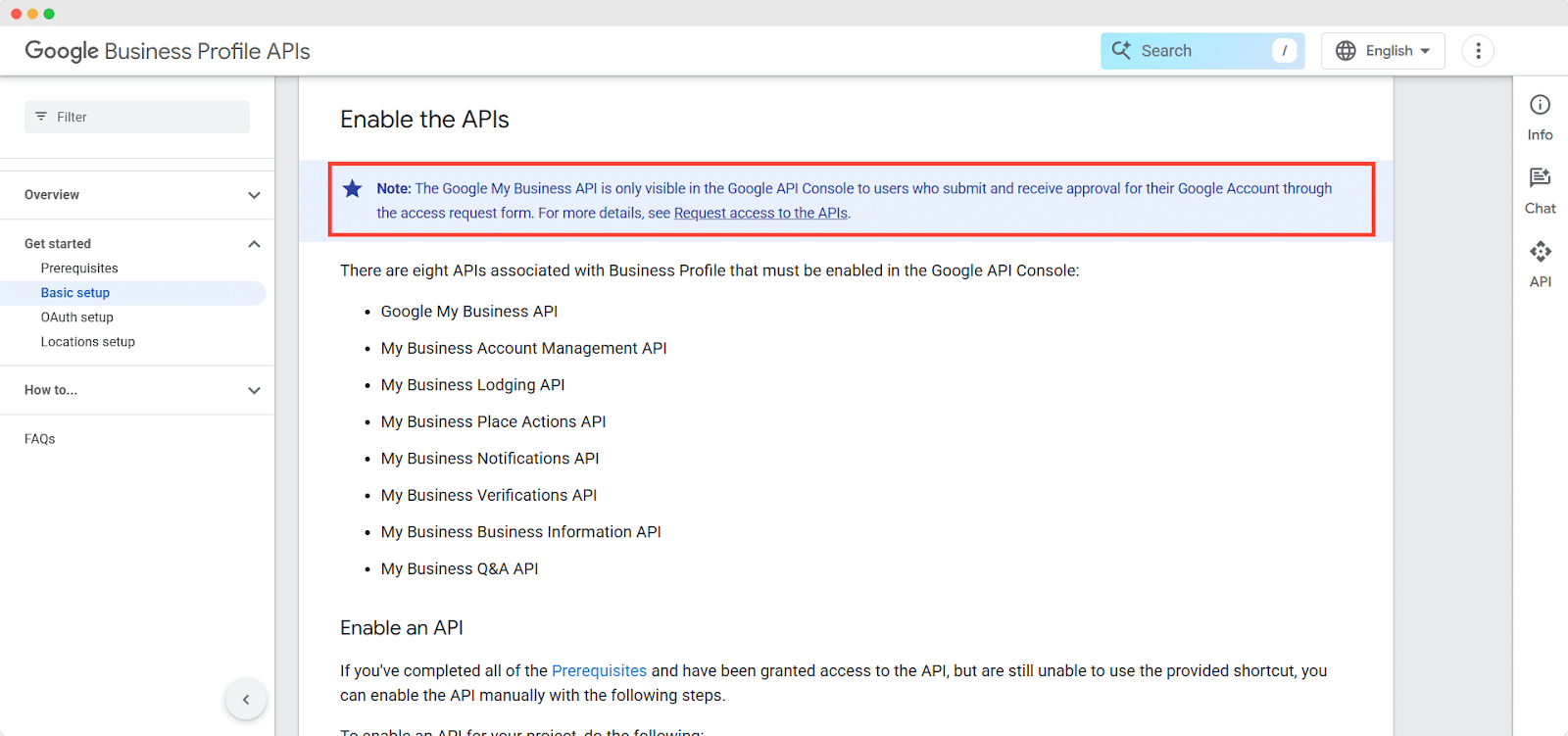Open the Chat side panel icon
Image resolution: width=1568 pixels, height=736 pixels.
[x=1540, y=177]
